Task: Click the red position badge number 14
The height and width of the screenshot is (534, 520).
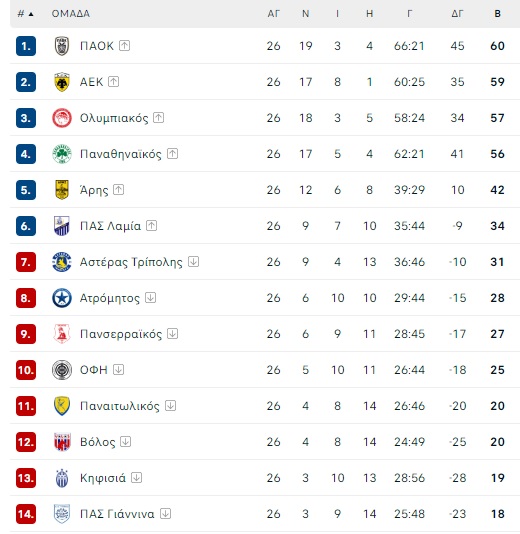Action: 26,514
